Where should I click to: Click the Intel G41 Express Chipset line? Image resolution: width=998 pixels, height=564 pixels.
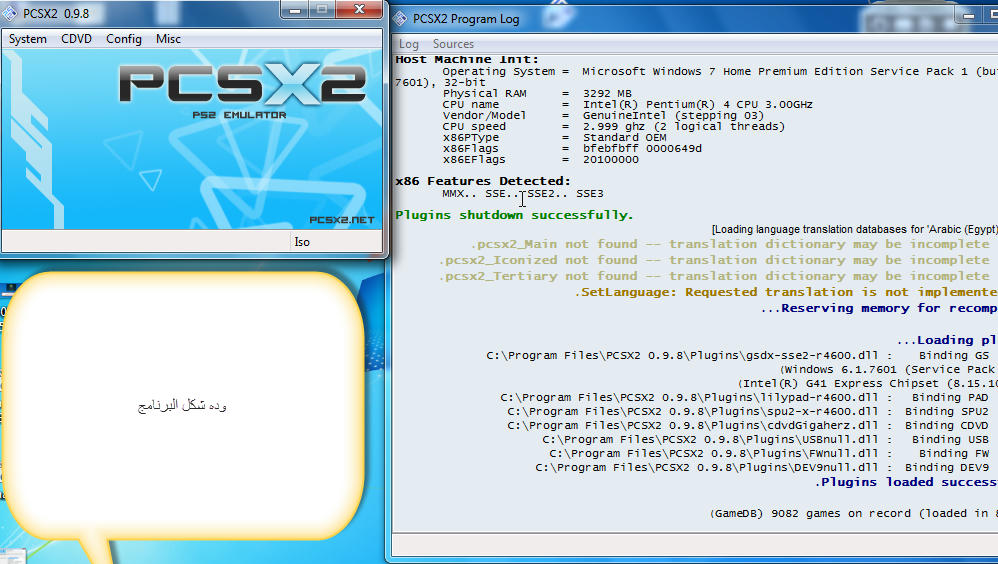868,384
